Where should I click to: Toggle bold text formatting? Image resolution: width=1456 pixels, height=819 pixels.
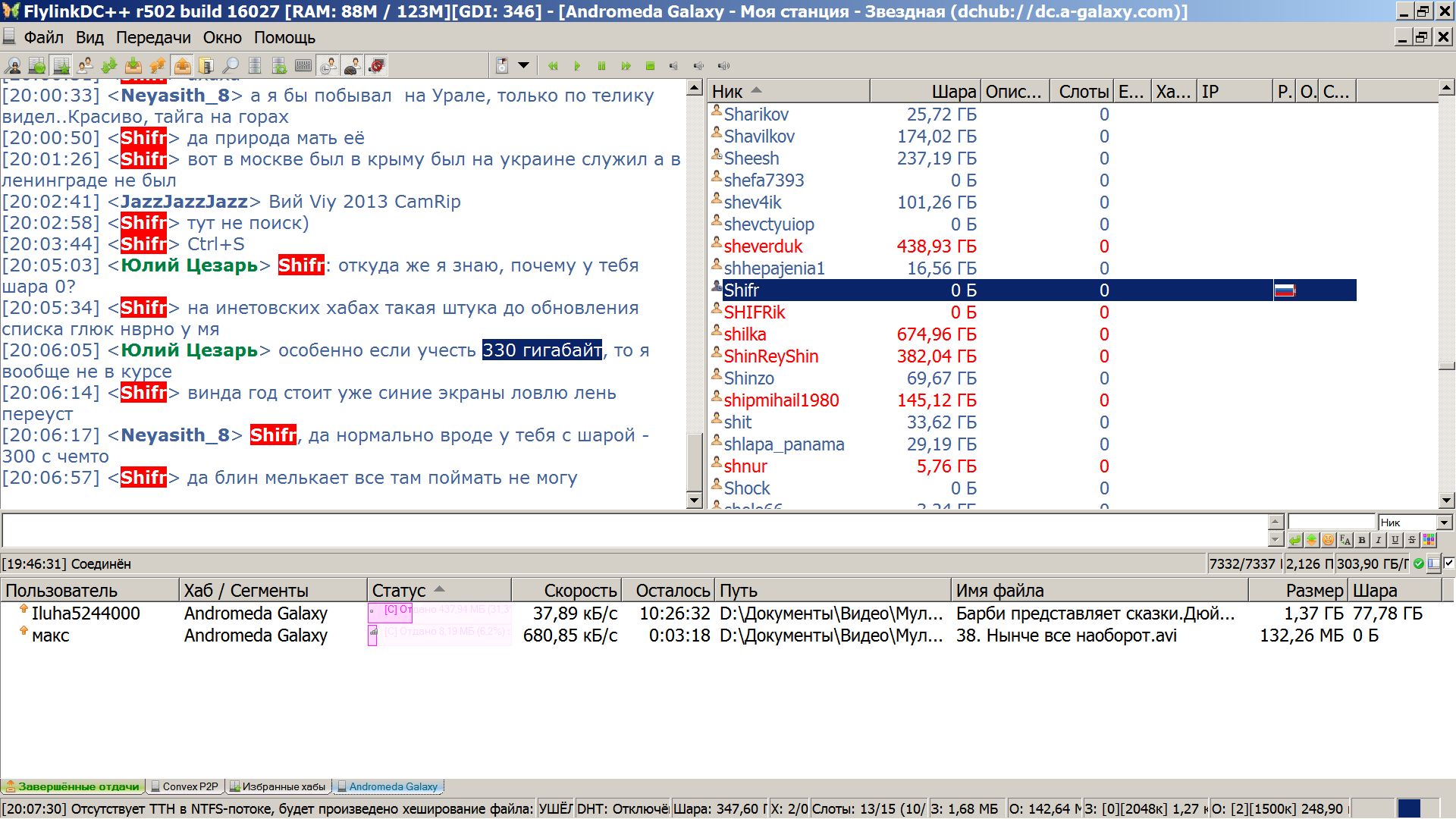[1362, 540]
